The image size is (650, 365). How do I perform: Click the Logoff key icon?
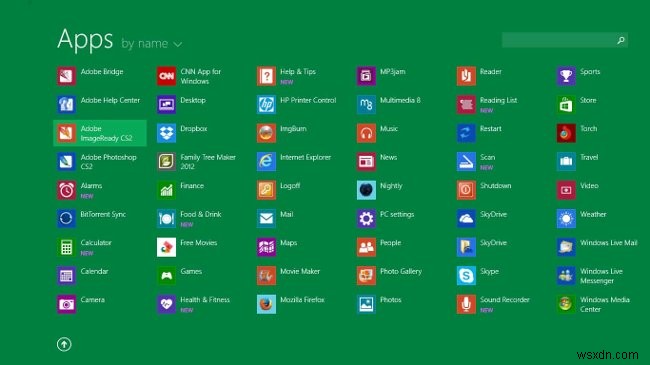tap(266, 190)
